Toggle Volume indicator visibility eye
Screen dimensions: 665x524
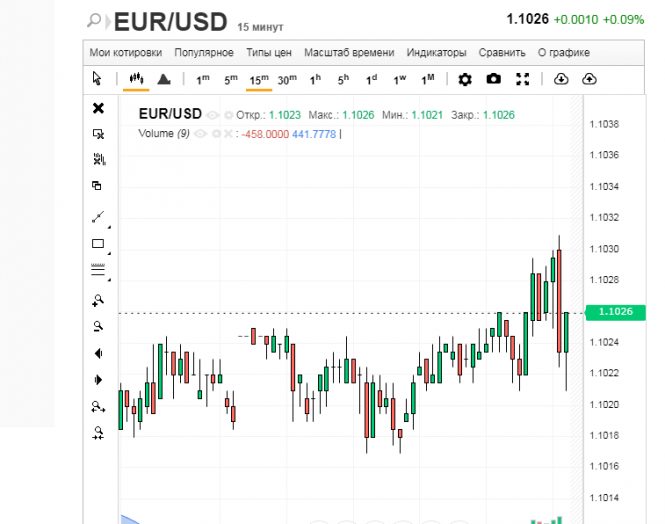pyautogui.click(x=200, y=134)
